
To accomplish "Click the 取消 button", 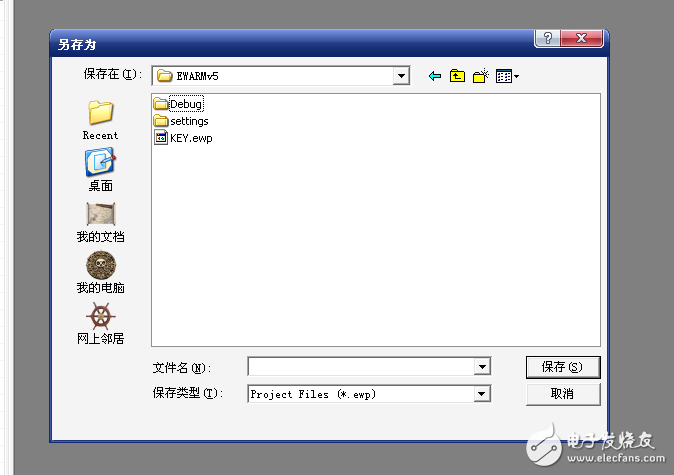I will click(x=562, y=394).
